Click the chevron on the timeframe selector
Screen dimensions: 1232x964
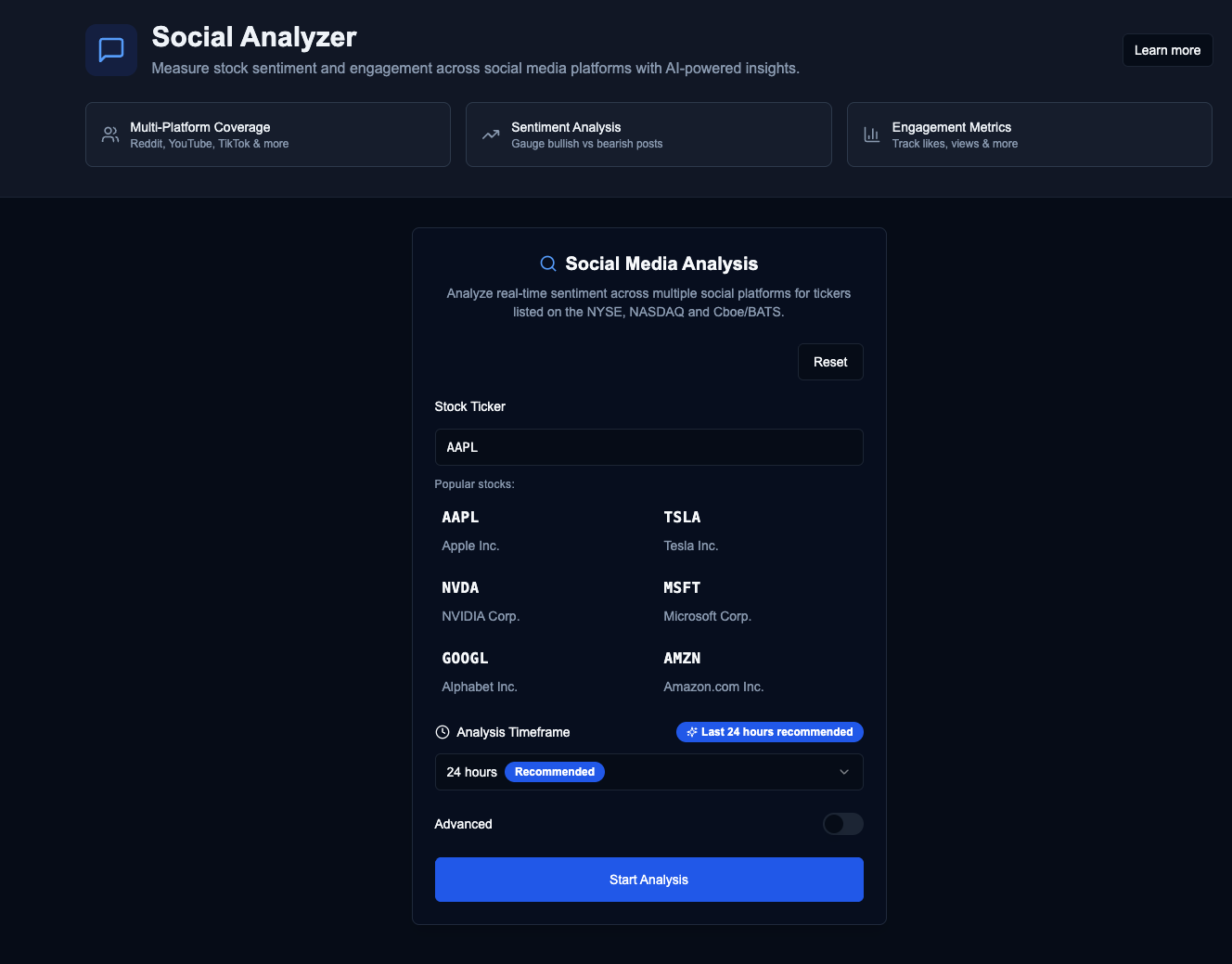(x=843, y=771)
